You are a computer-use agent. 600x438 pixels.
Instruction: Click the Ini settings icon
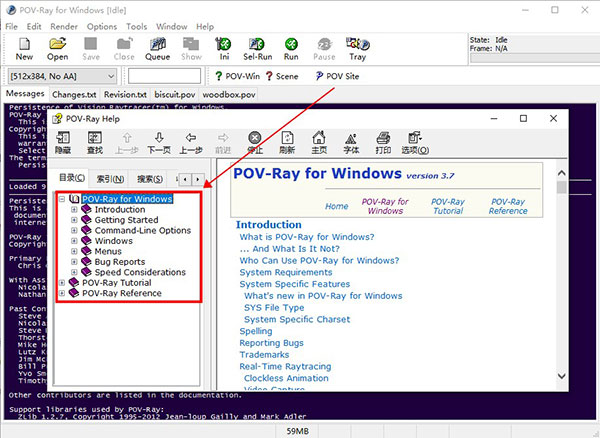click(x=224, y=44)
